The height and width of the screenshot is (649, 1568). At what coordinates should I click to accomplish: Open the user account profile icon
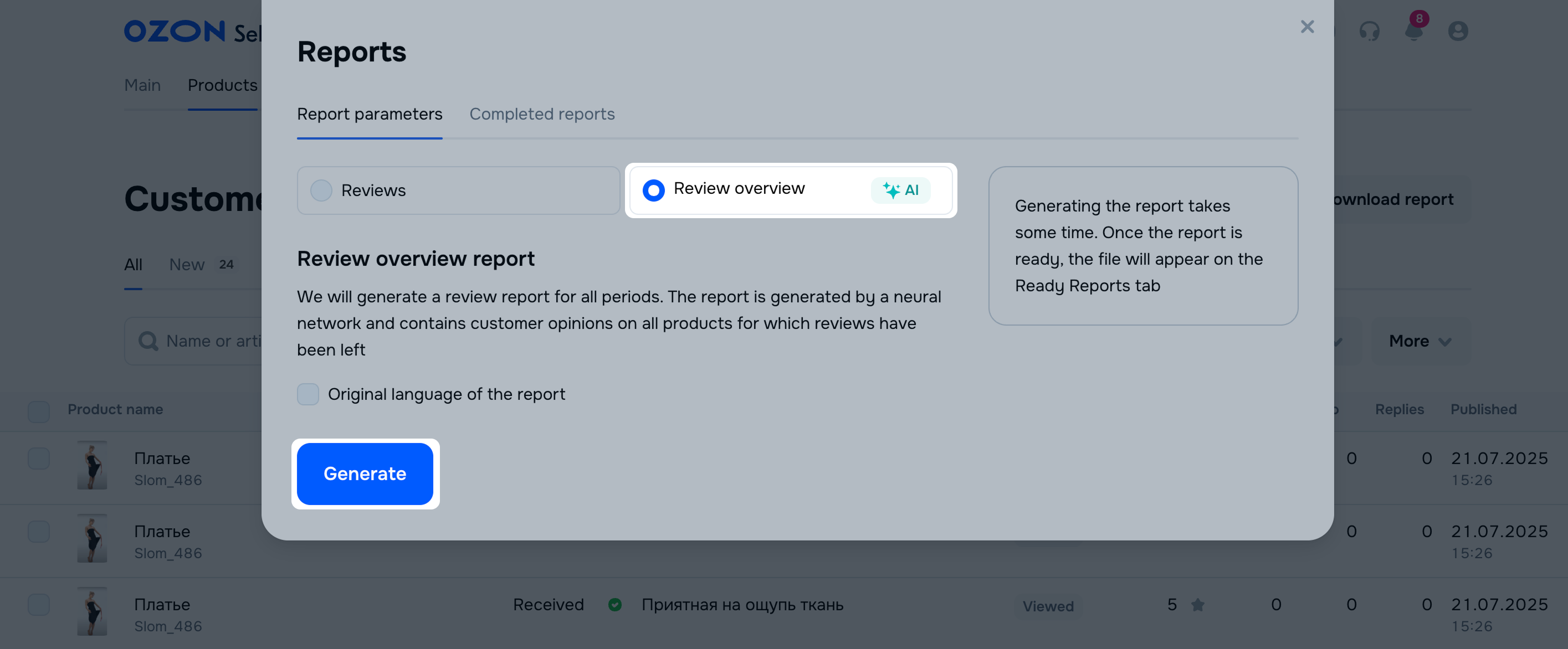(x=1458, y=31)
